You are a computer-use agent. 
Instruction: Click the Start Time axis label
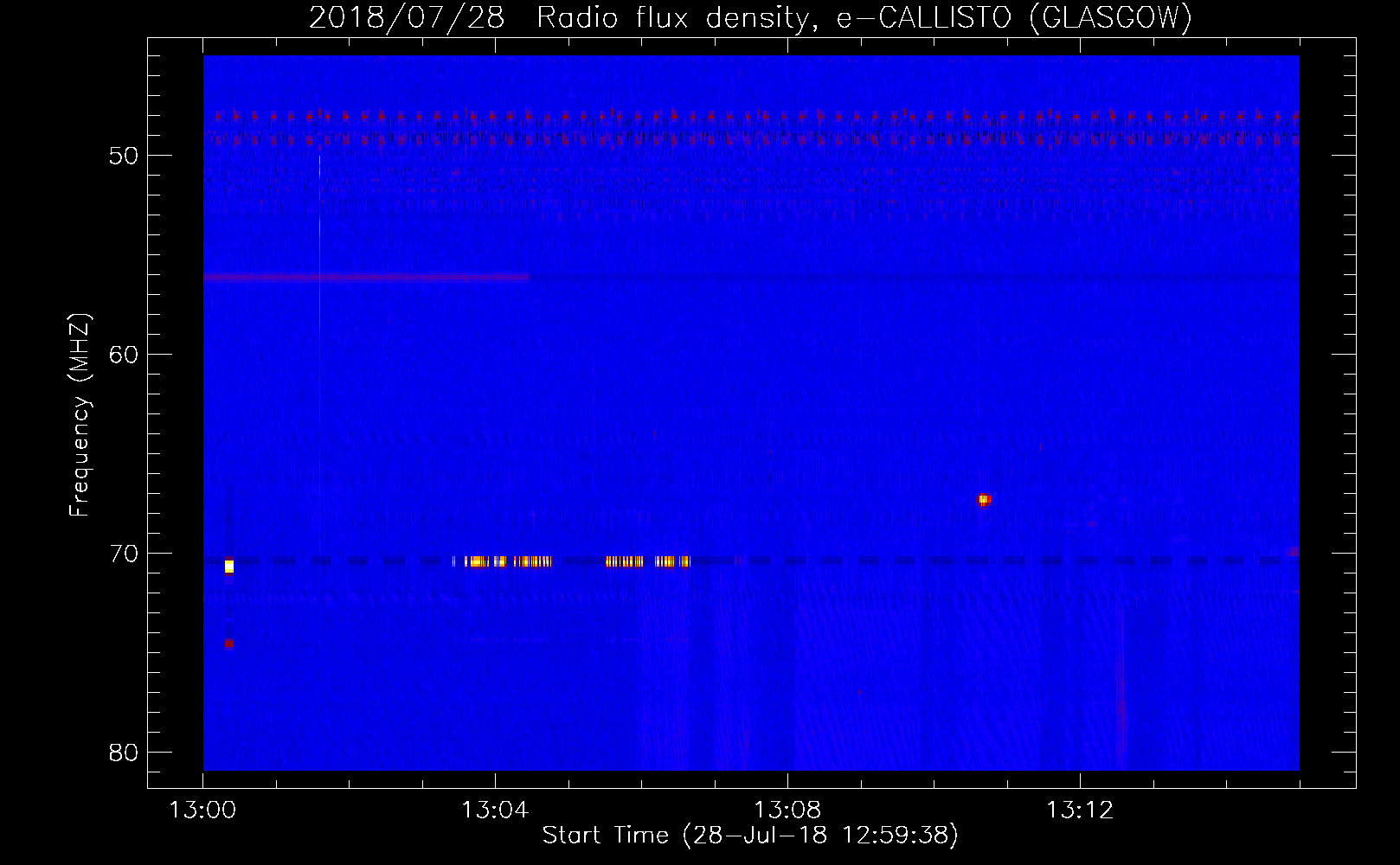750,836
